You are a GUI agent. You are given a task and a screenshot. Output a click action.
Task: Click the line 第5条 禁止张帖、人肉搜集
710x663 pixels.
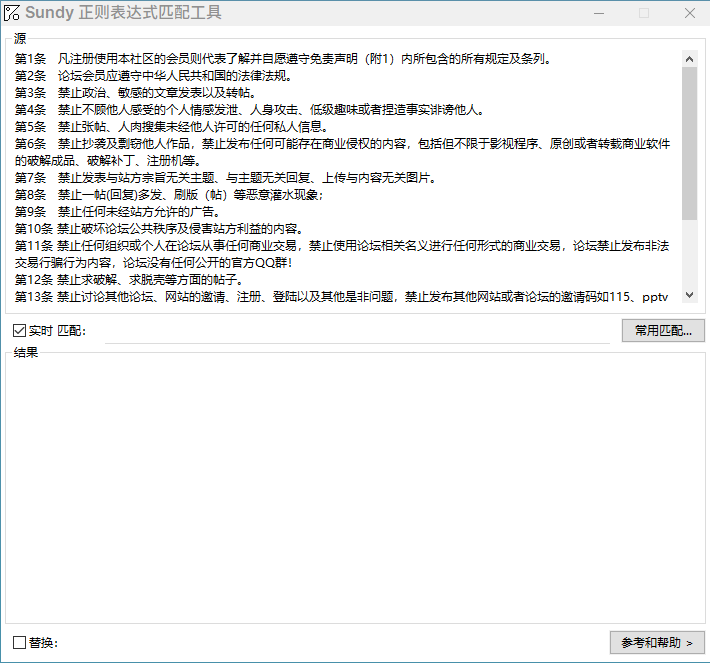pos(171,127)
